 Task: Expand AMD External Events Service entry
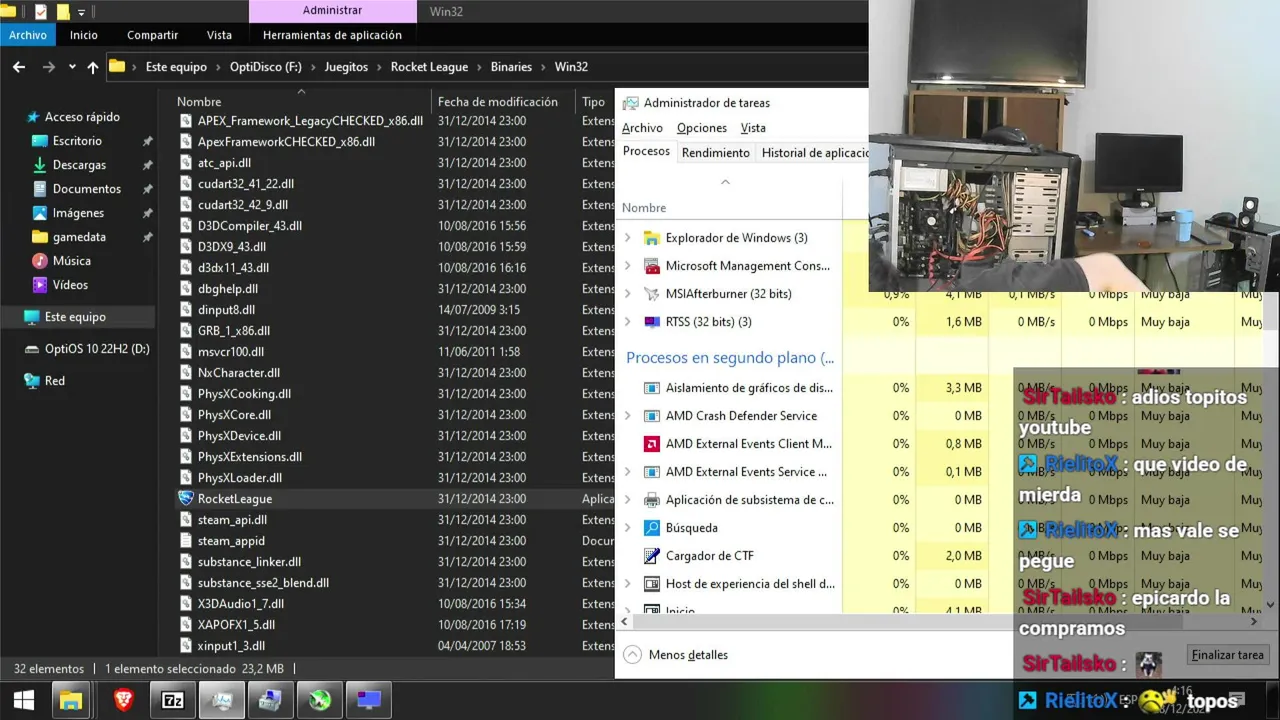(x=628, y=472)
